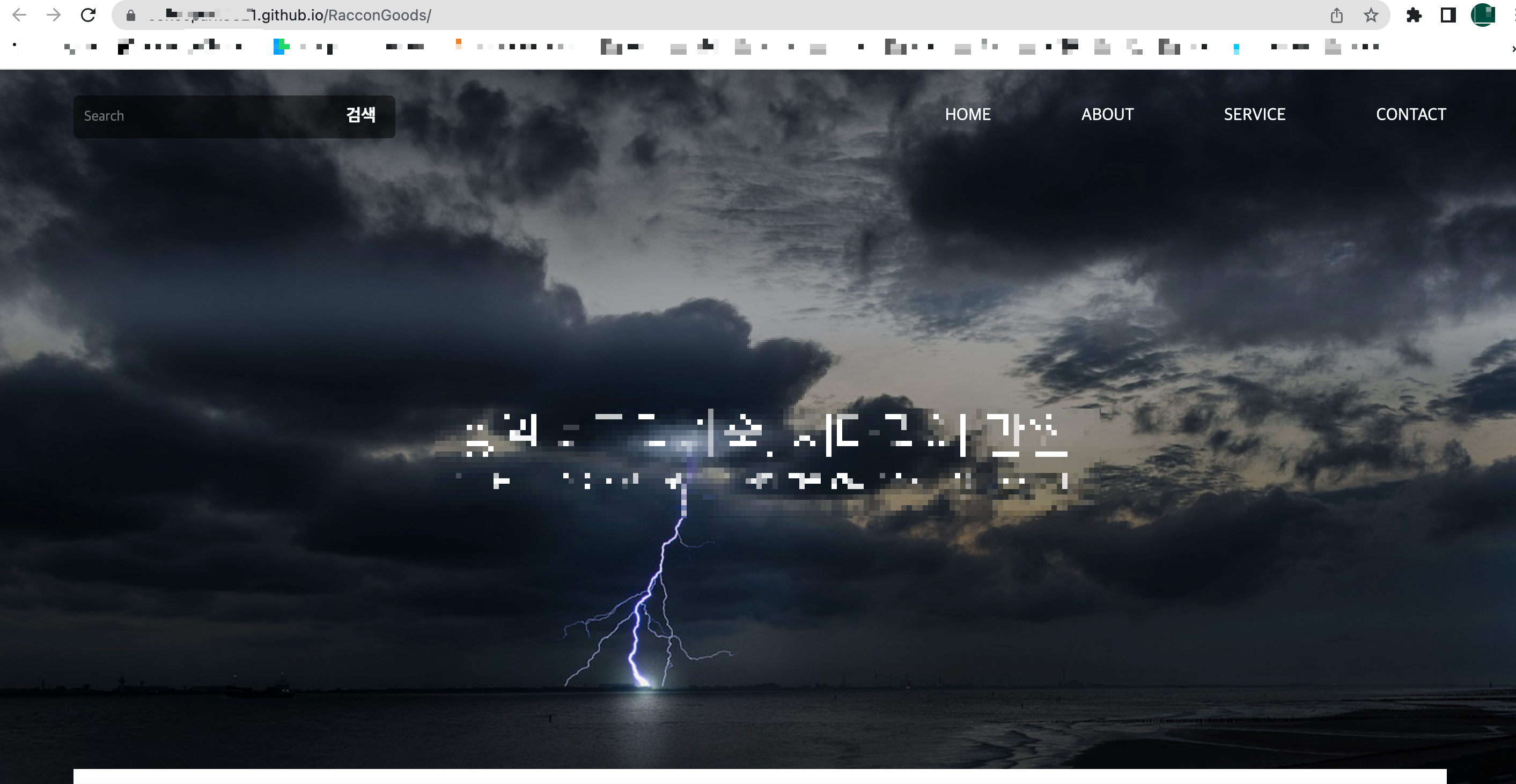The width and height of the screenshot is (1516, 784).
Task: Open the SERVICE nav link
Action: (x=1254, y=114)
